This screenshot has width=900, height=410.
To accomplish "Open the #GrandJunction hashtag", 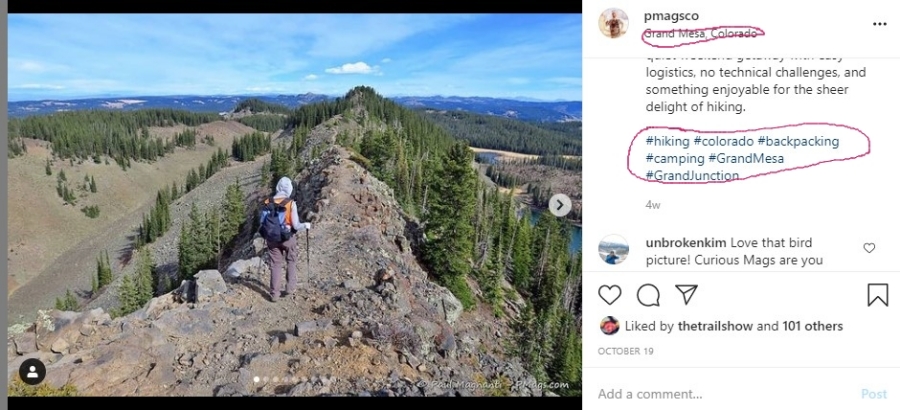I will (692, 175).
